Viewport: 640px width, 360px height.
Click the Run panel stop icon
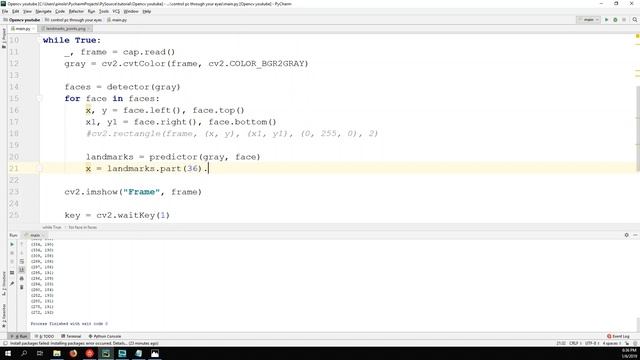click(12, 253)
